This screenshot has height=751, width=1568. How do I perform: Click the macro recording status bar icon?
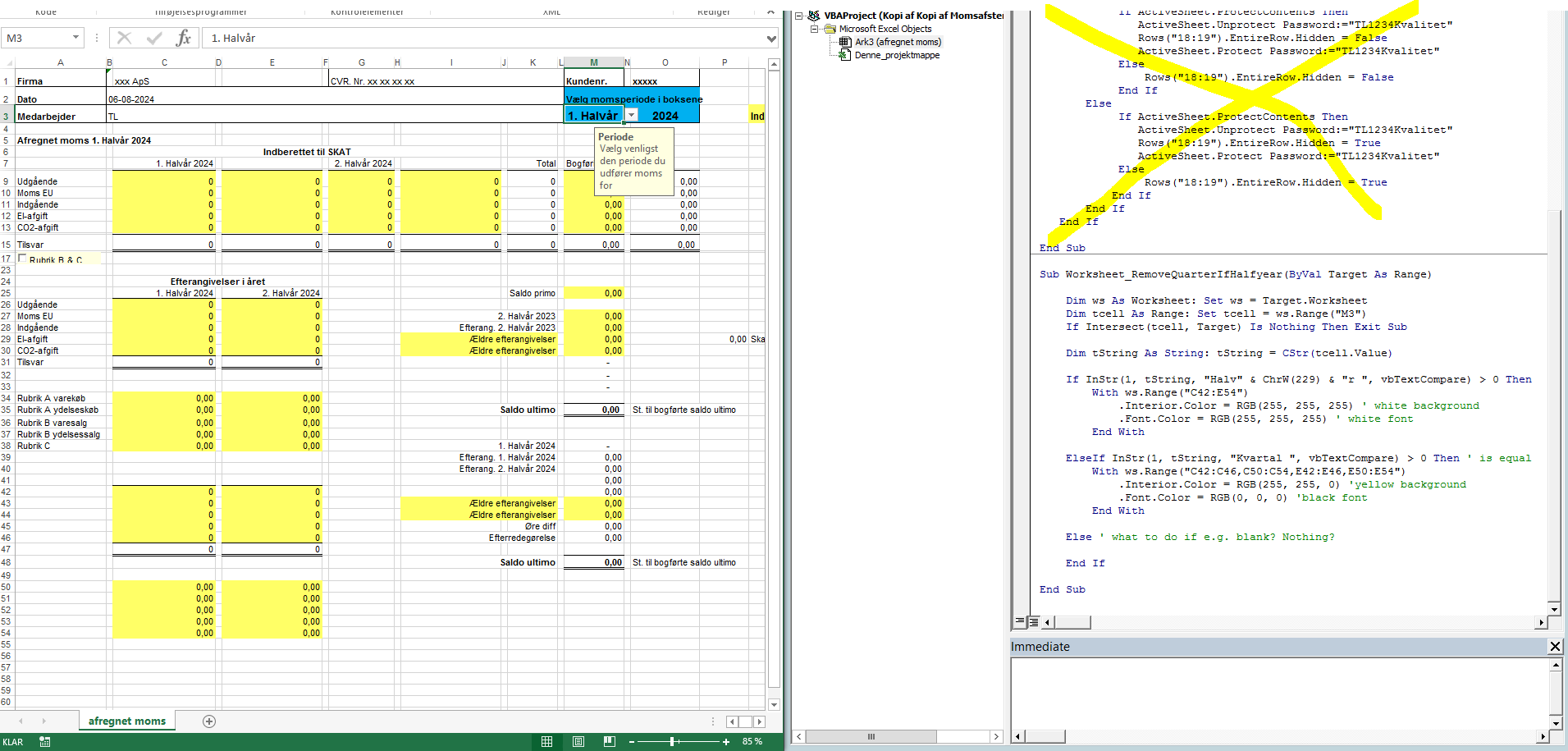pyautogui.click(x=45, y=742)
